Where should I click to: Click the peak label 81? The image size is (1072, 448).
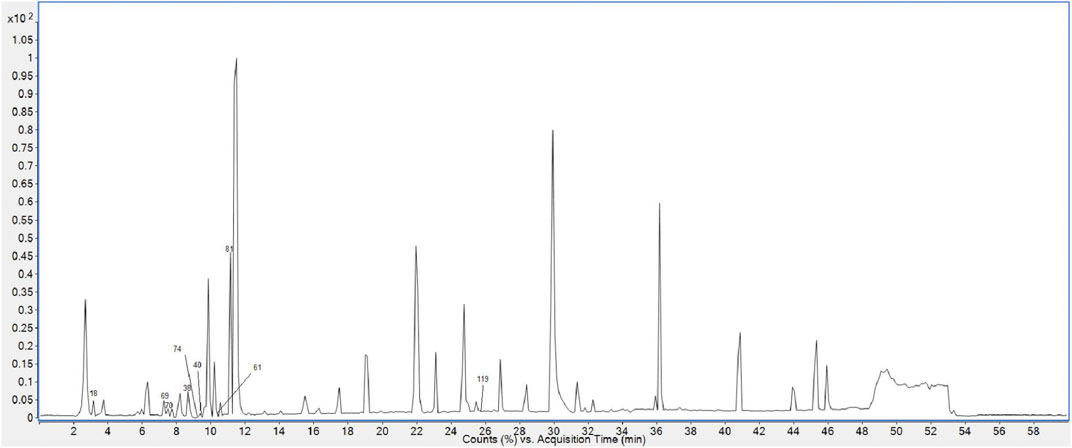pyautogui.click(x=230, y=249)
